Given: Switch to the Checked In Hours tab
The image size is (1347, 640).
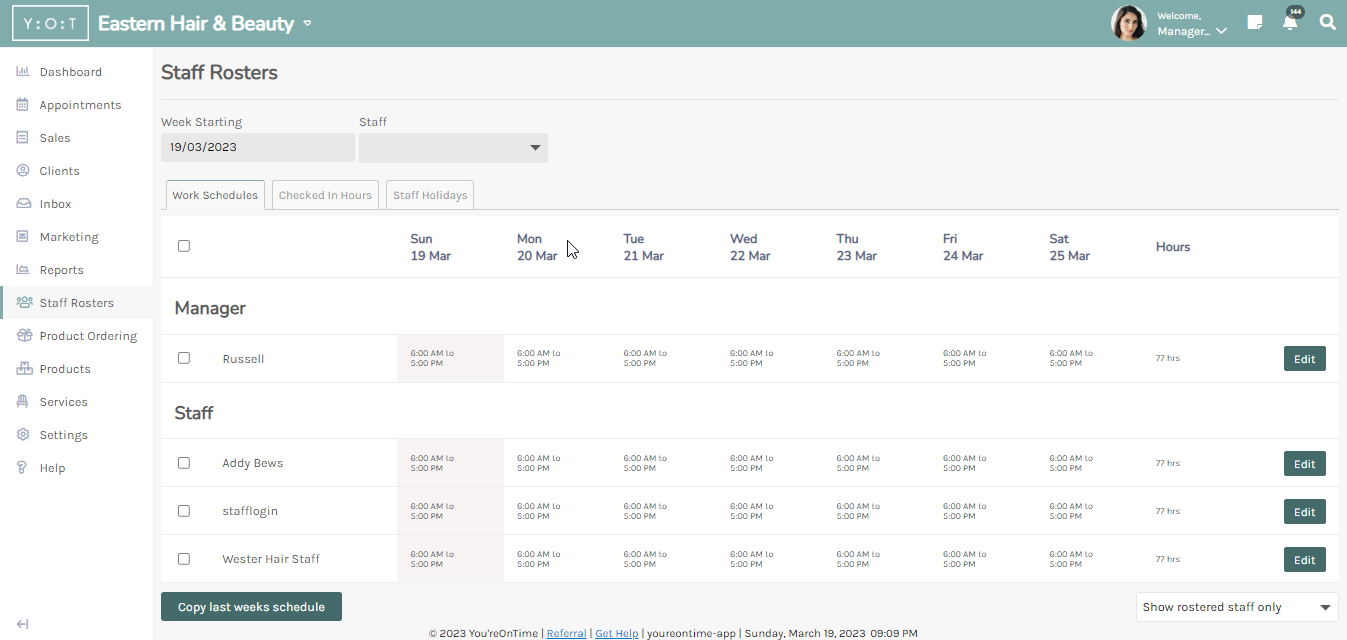Looking at the screenshot, I should pos(325,195).
